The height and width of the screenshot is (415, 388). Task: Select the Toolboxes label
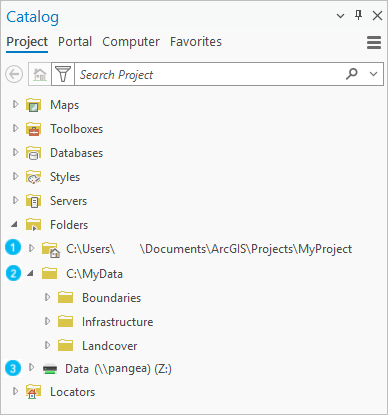point(77,129)
